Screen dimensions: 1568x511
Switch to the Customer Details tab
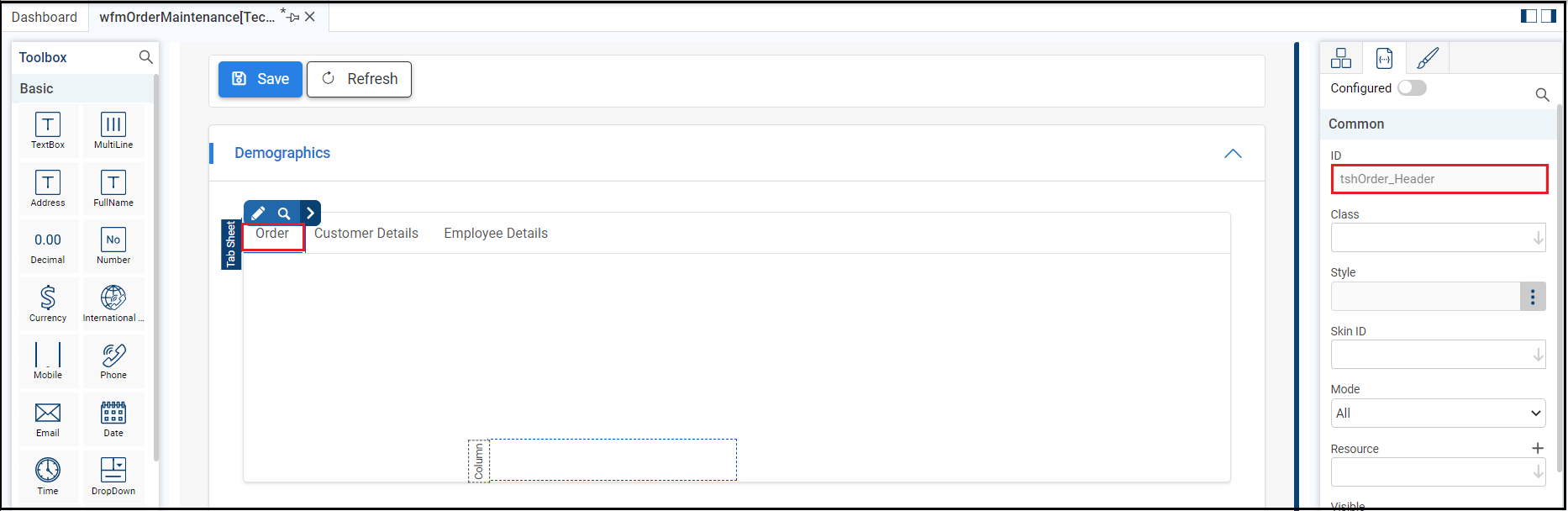(366, 234)
